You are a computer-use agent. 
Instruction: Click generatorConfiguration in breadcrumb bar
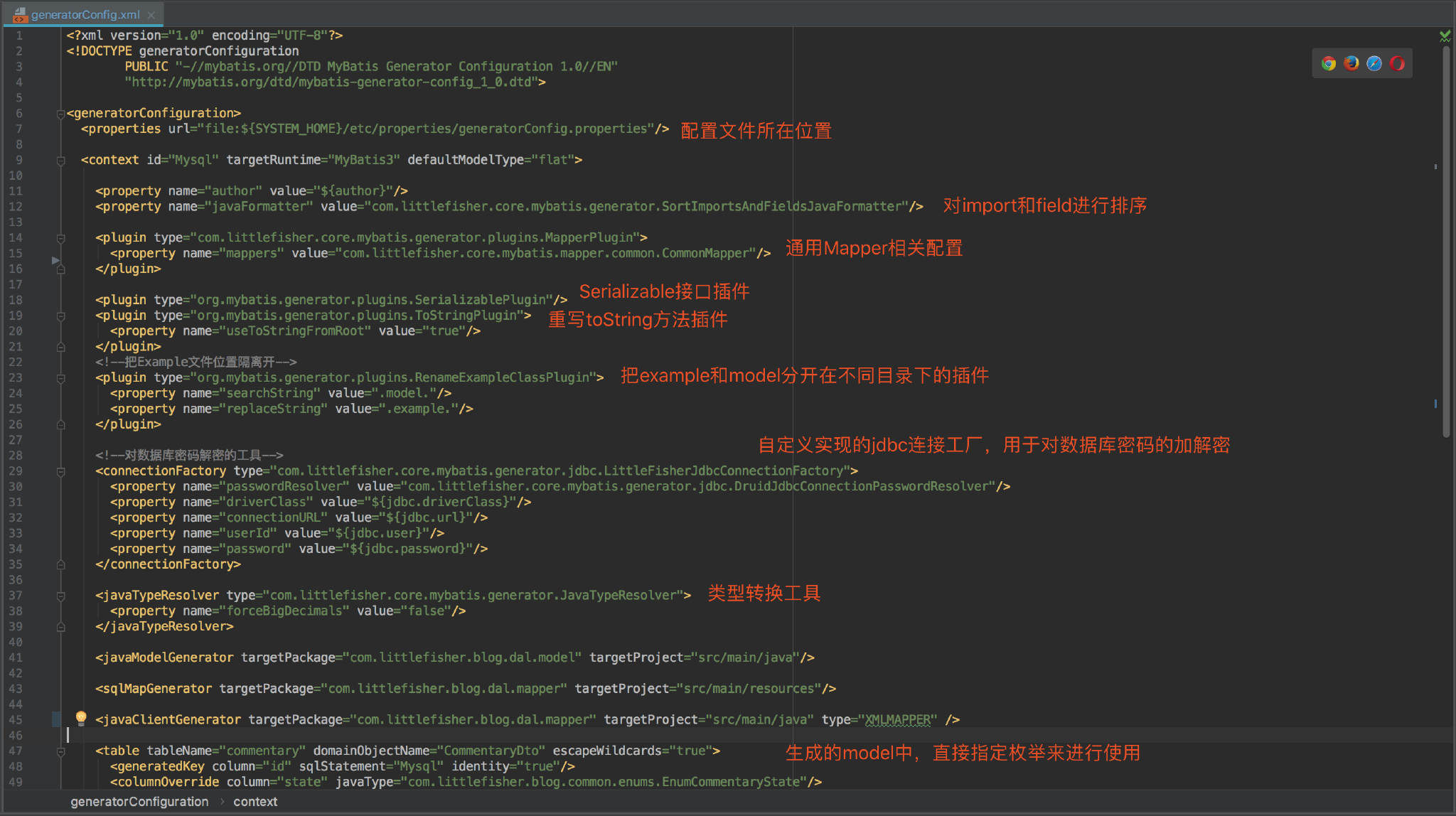(x=139, y=801)
